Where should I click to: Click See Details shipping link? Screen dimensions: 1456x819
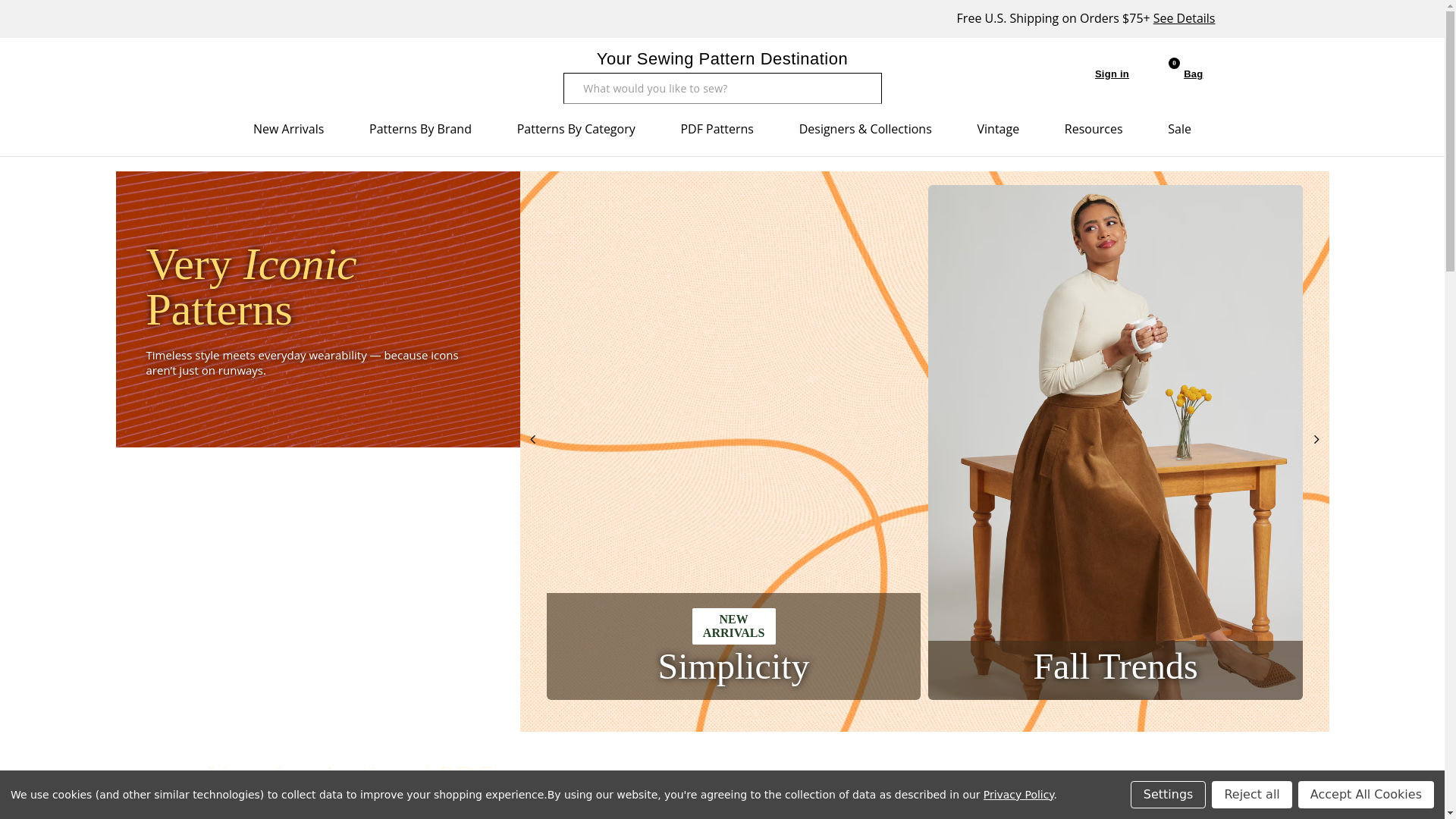[x=1183, y=18]
